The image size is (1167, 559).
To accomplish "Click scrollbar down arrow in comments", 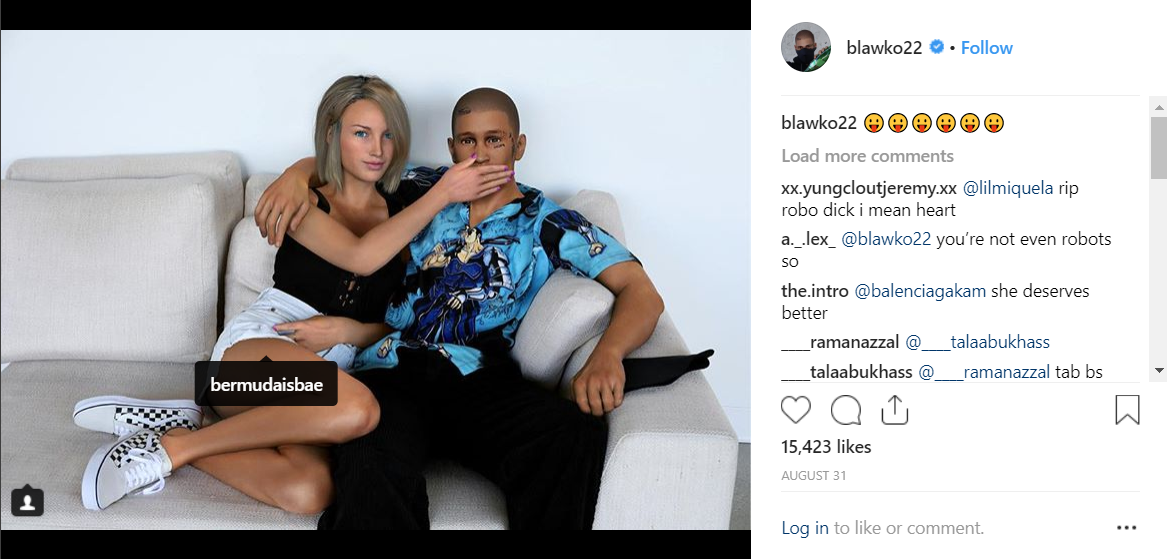I will point(1159,370).
